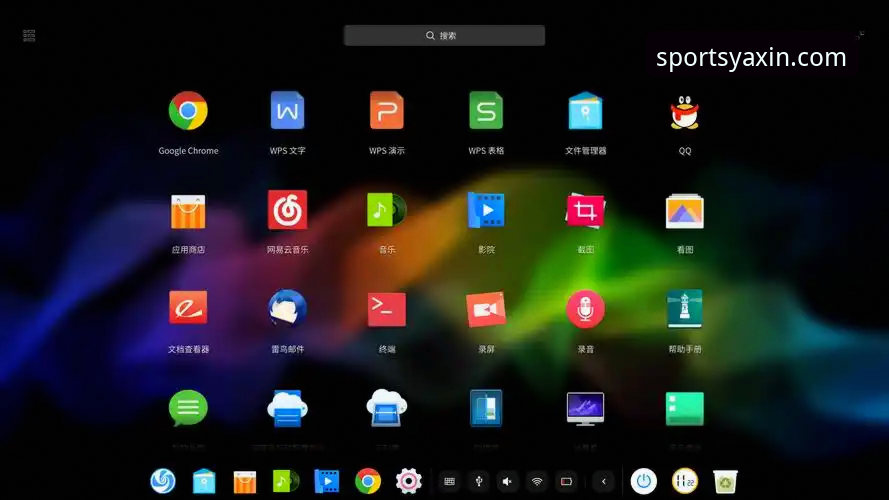This screenshot has height=500, width=889.
Task: Open the cloud printer app icon
Action: 287,408
